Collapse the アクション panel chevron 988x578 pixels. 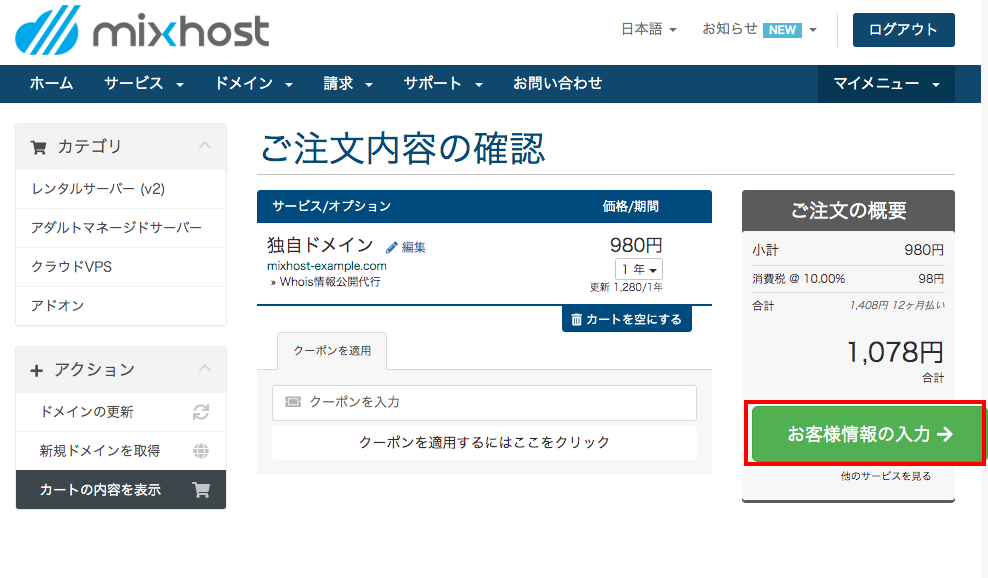click(205, 368)
